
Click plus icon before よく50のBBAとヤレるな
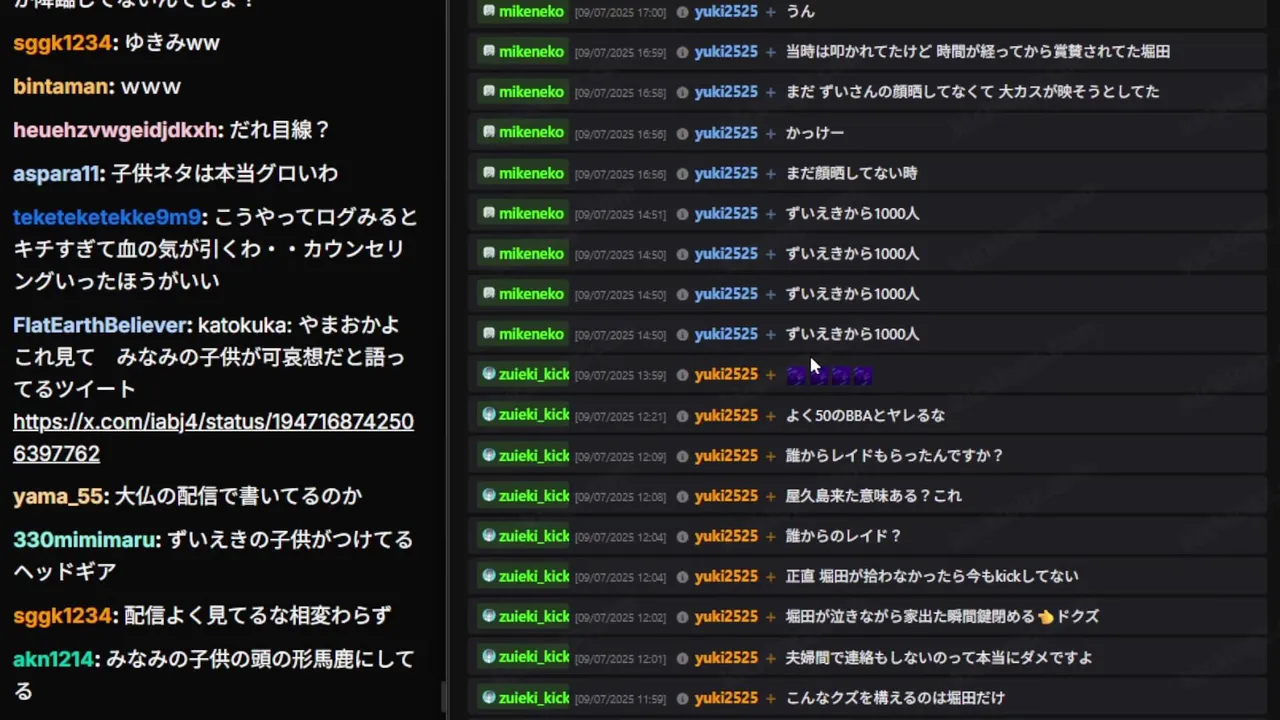770,415
